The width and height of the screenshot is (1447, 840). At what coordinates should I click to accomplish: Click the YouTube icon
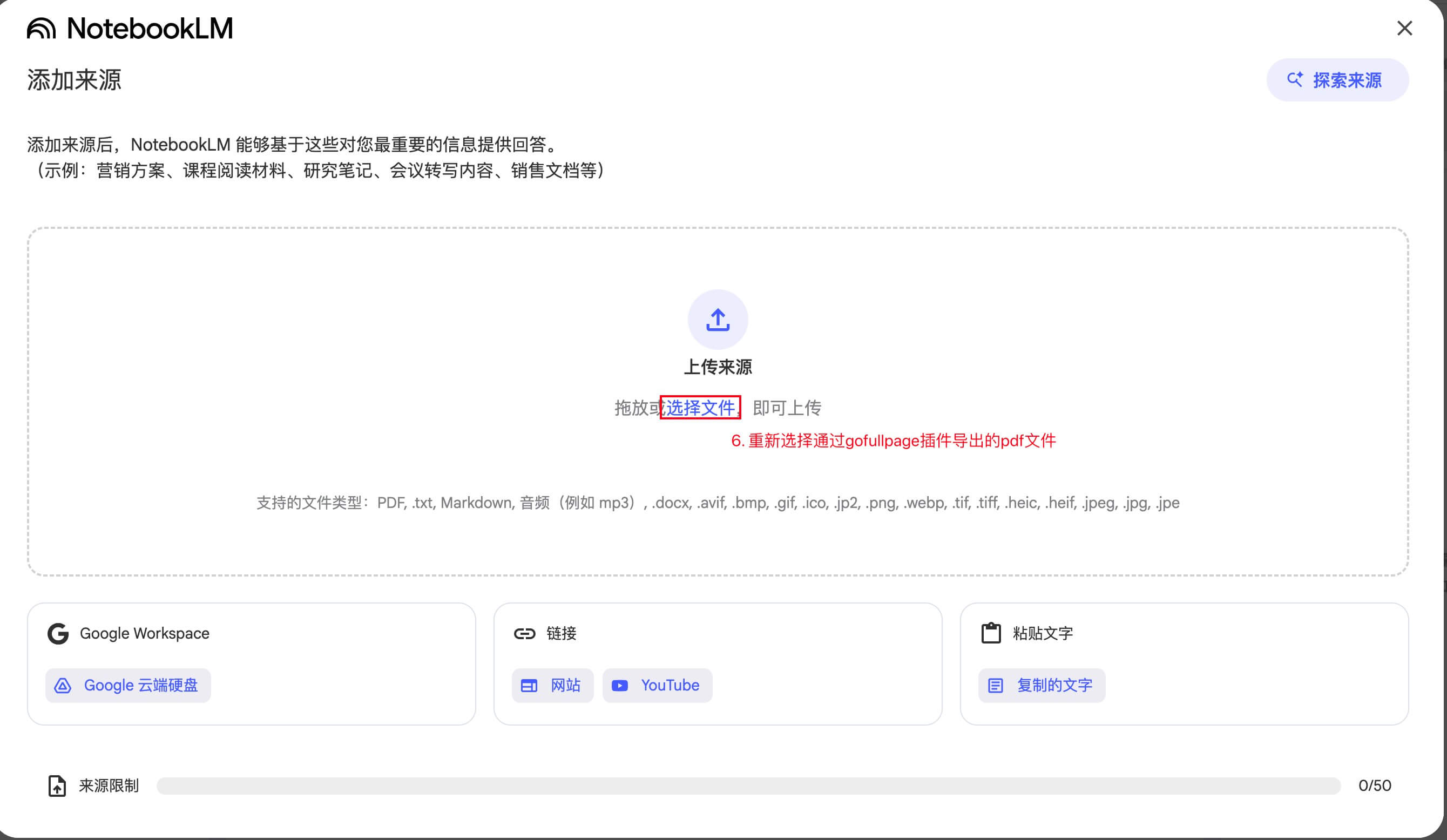pos(620,685)
